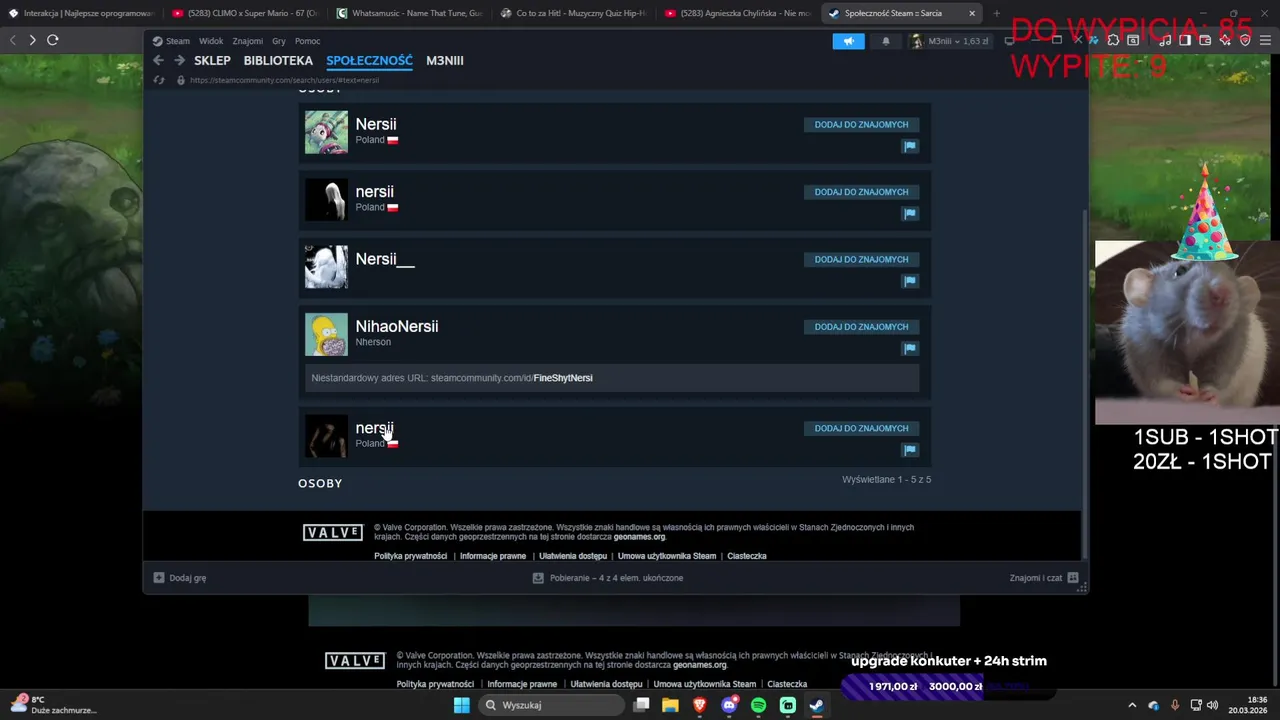Click the taskbar search box Wyszukaj
1280x720 pixels.
click(x=550, y=705)
